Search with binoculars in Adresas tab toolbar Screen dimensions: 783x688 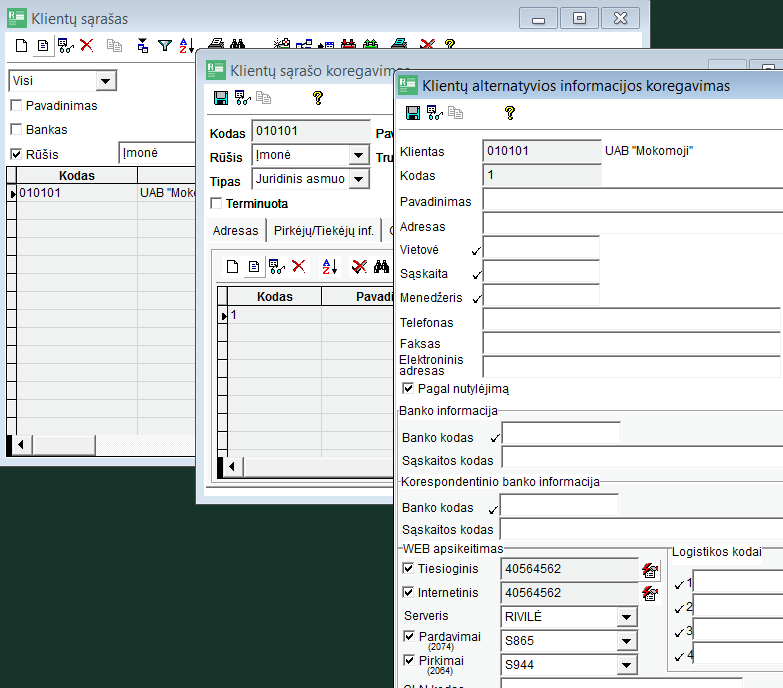point(382,267)
